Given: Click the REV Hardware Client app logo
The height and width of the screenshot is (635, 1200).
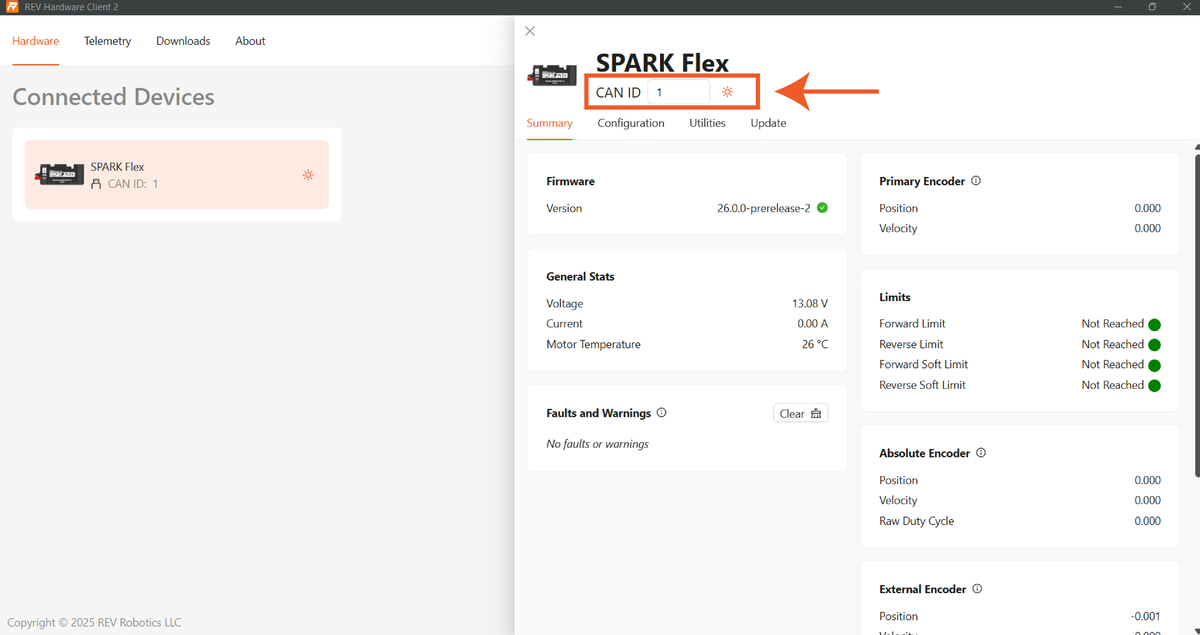Looking at the screenshot, I should [x=12, y=7].
